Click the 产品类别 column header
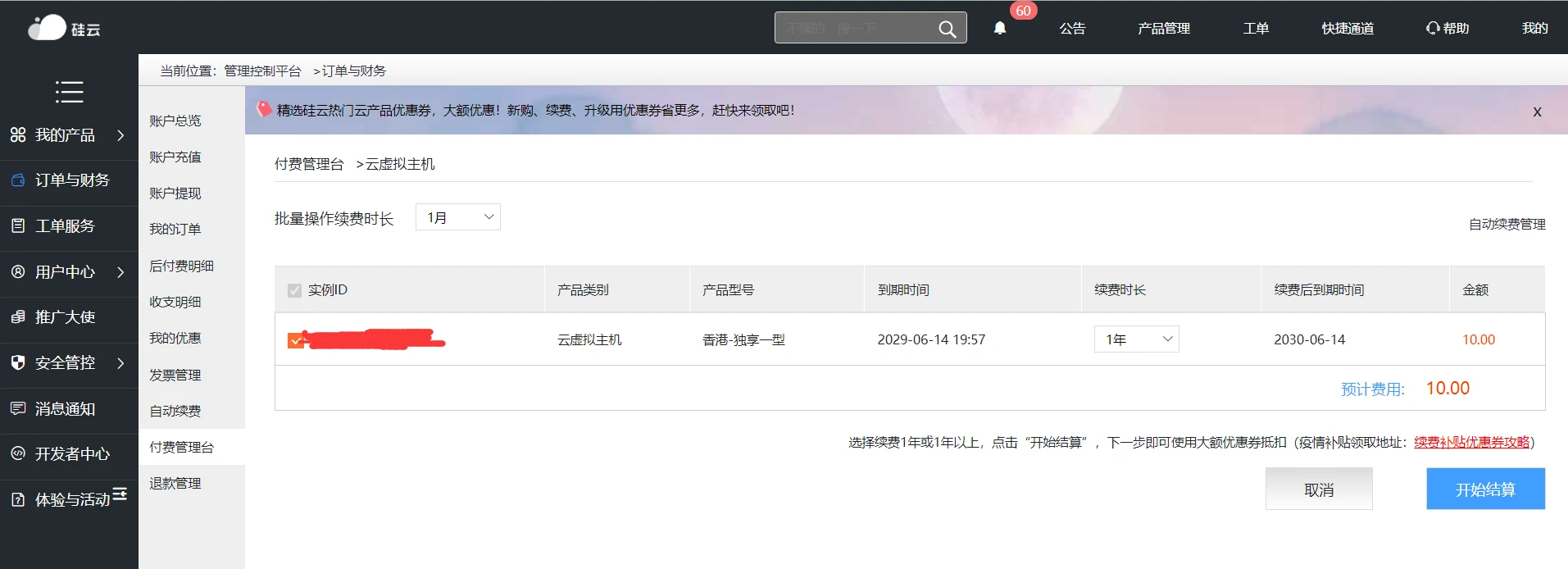Image resolution: width=1568 pixels, height=569 pixels. pyautogui.click(x=583, y=289)
